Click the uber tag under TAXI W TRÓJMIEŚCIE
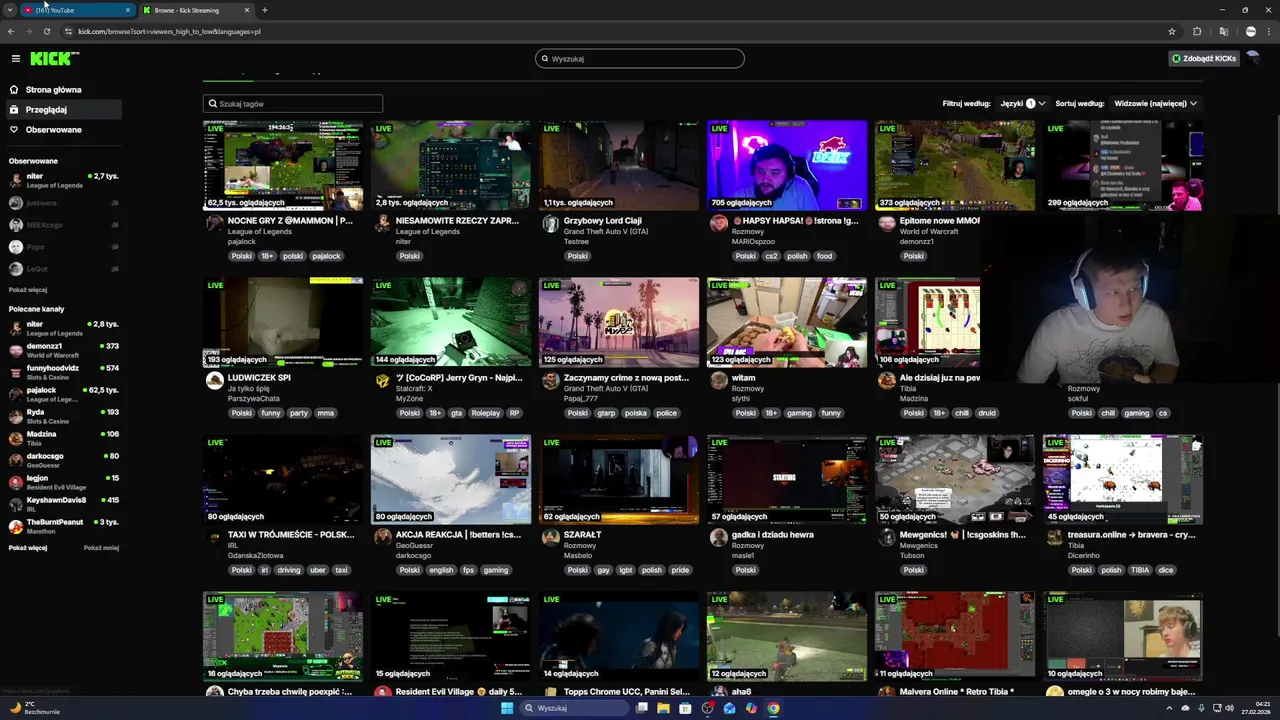This screenshot has width=1280, height=720. [317, 570]
